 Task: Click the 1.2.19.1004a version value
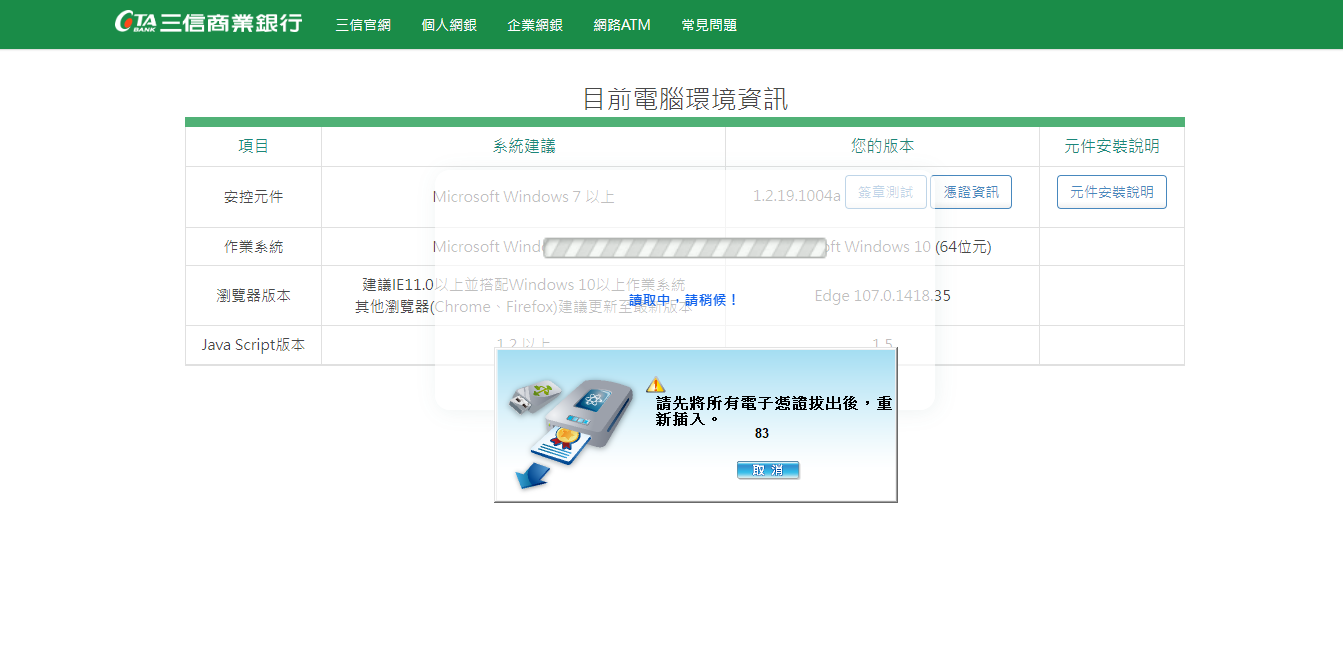click(x=797, y=196)
